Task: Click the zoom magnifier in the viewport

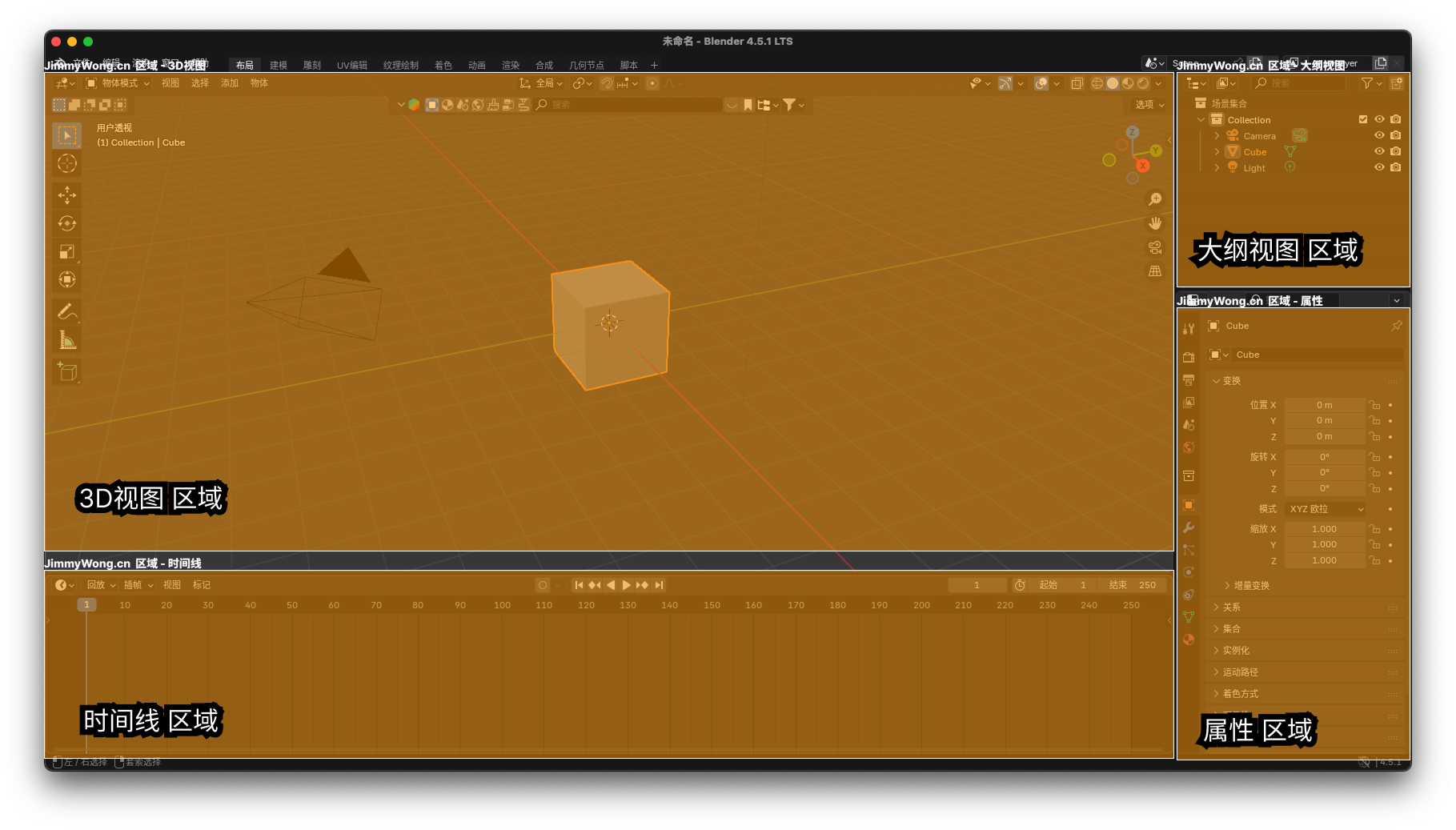Action: tap(1154, 198)
